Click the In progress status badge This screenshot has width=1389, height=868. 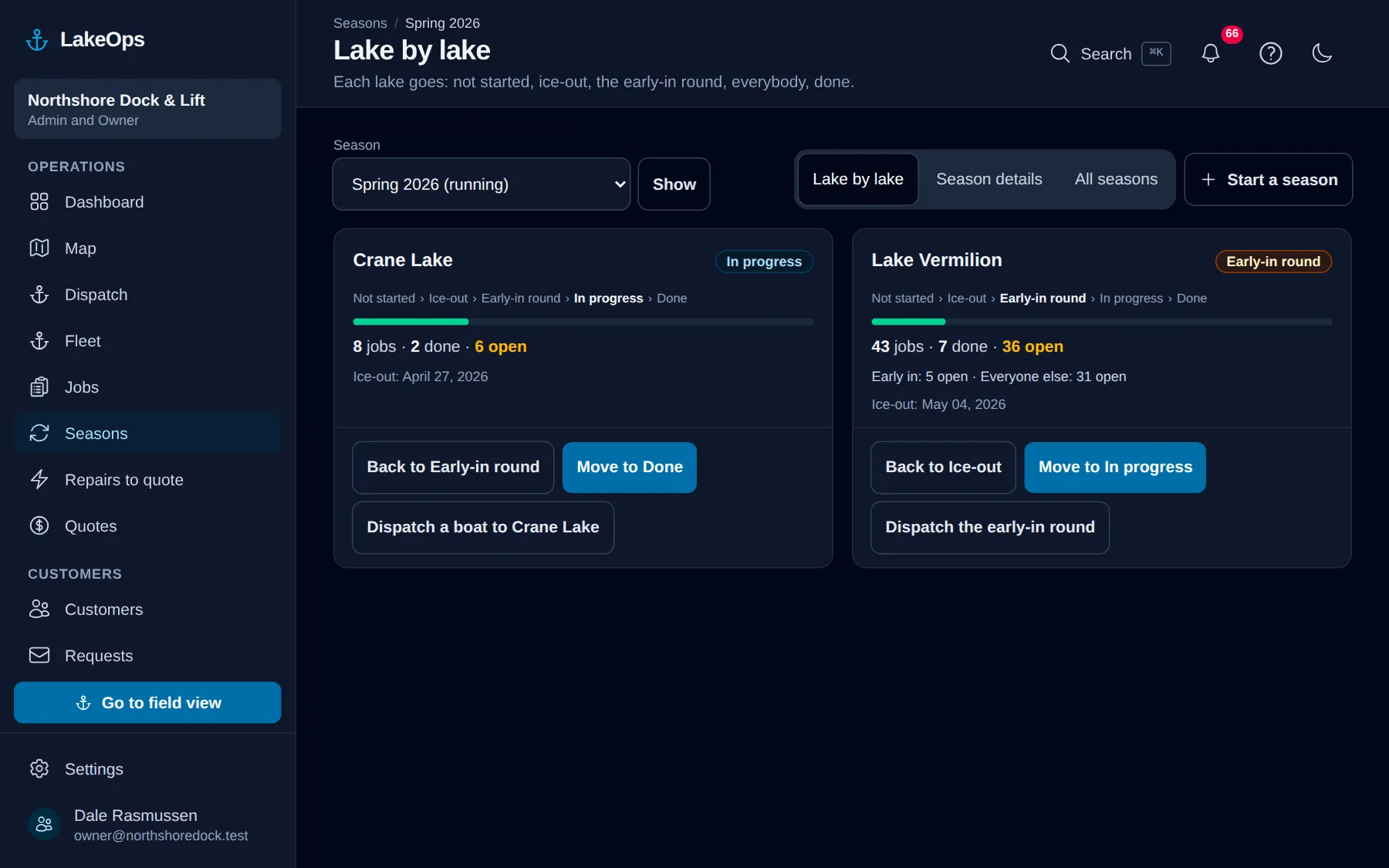point(764,262)
